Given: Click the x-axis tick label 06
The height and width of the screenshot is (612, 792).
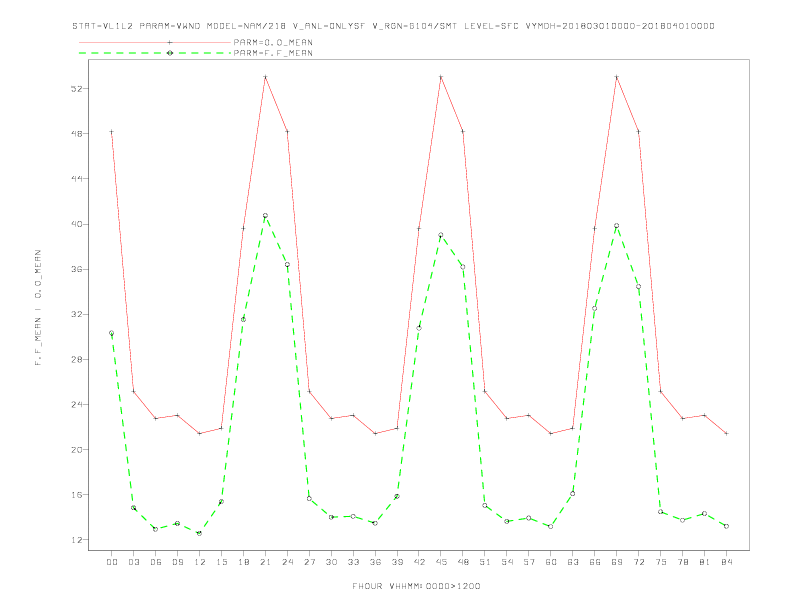Looking at the screenshot, I should (156, 562).
